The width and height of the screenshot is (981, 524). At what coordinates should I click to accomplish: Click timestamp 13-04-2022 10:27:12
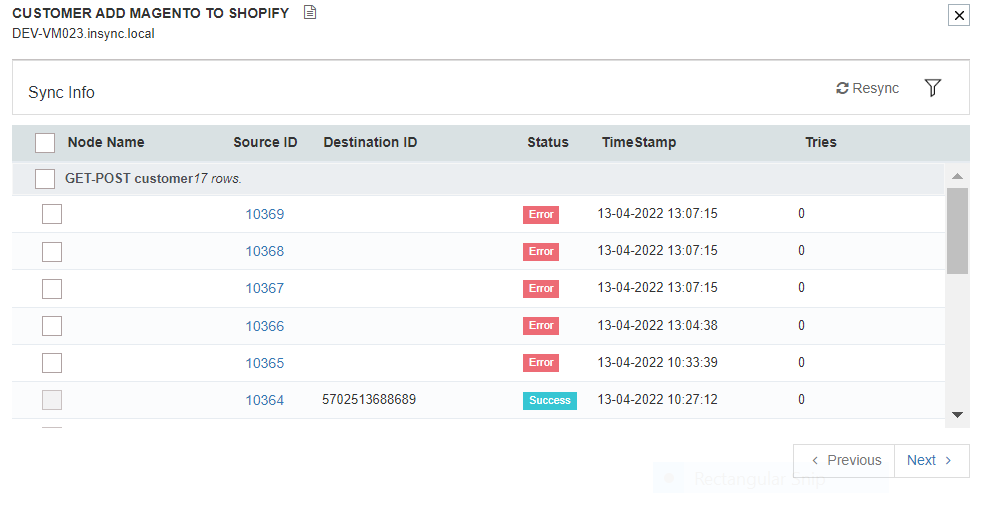[658, 399]
